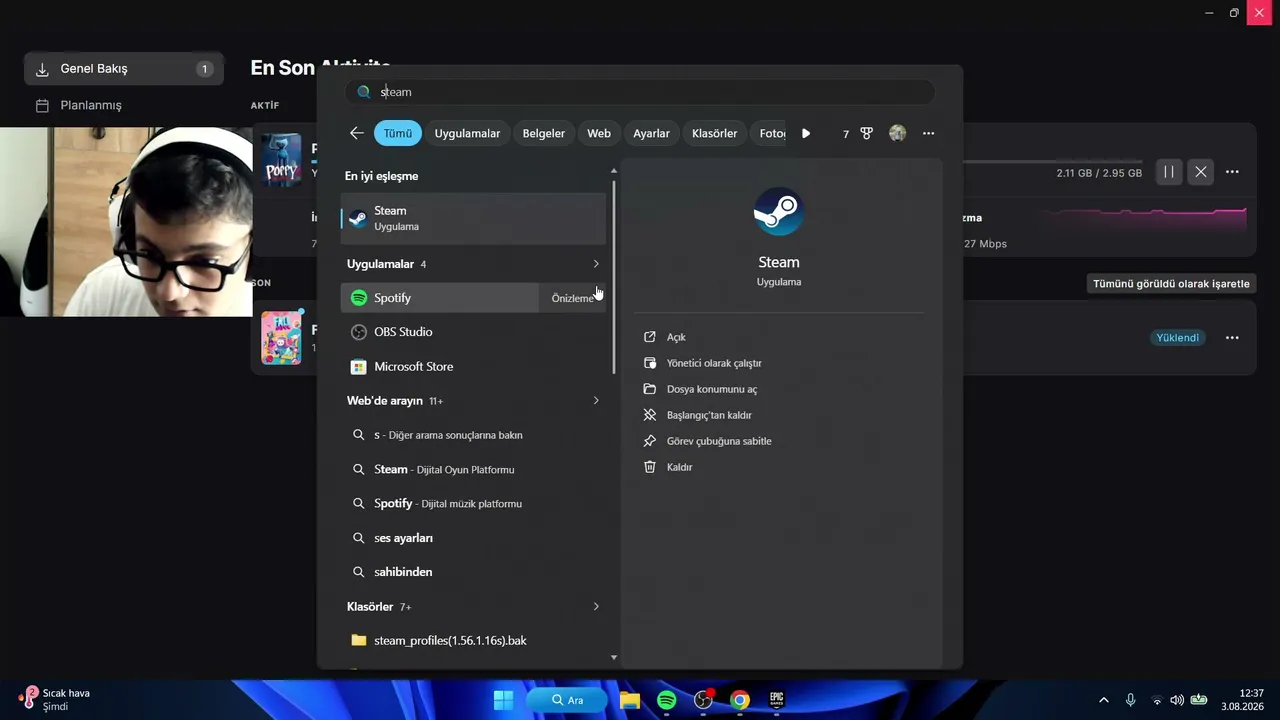Search web for "s - Diğer arama sonuçlarına bakın"
This screenshot has height=720, width=1280.
point(473,435)
